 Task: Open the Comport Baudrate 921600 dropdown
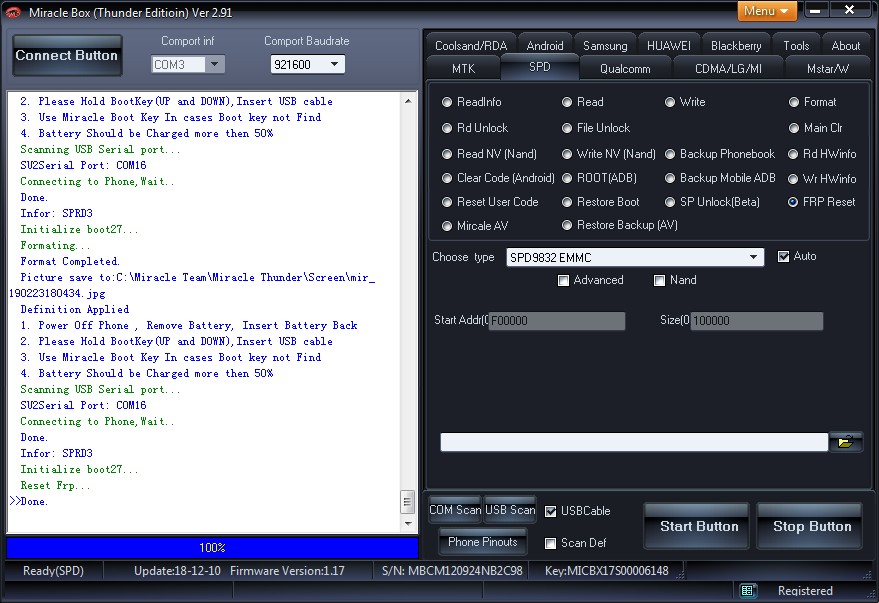point(334,64)
